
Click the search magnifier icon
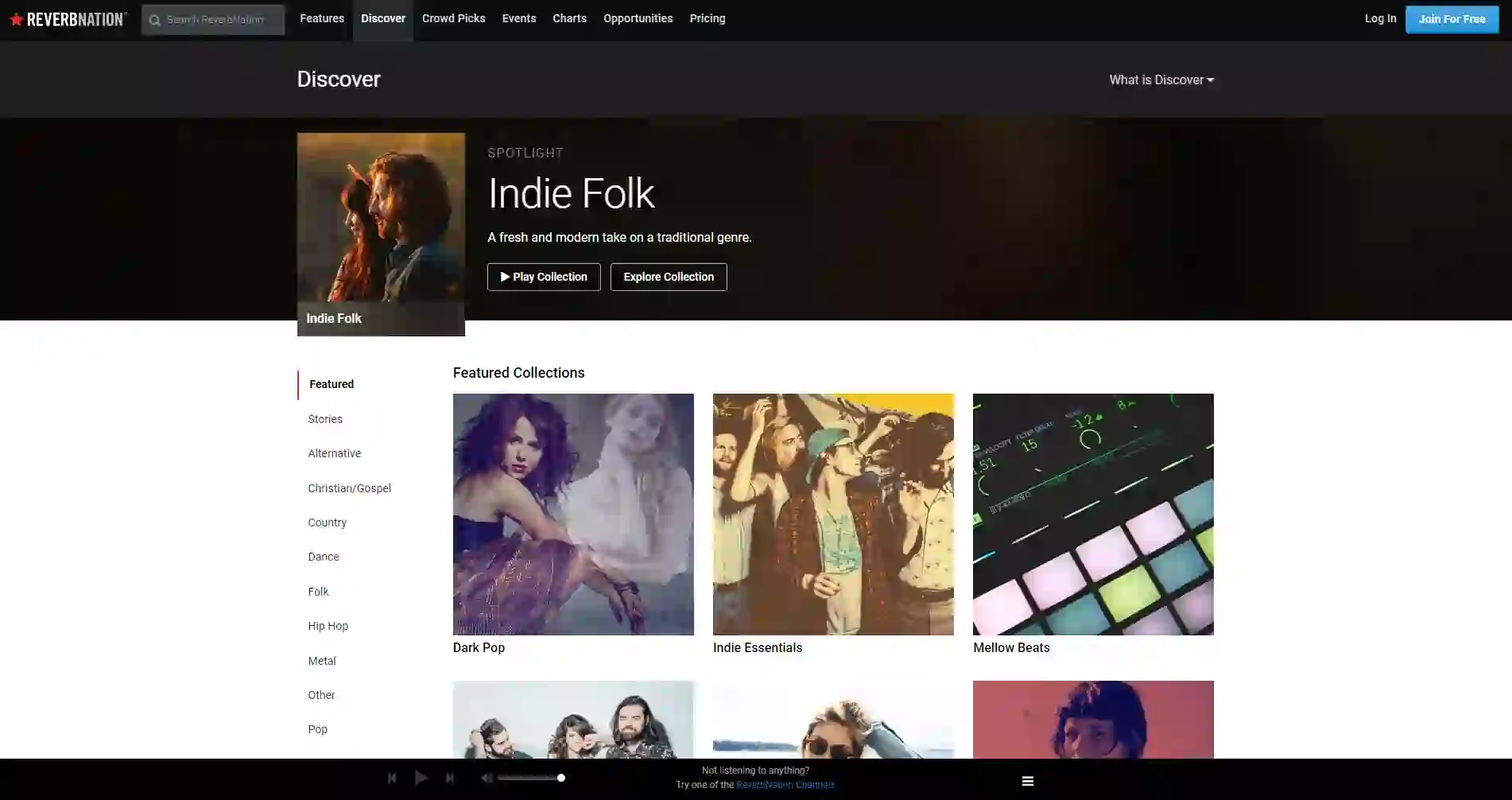(155, 20)
